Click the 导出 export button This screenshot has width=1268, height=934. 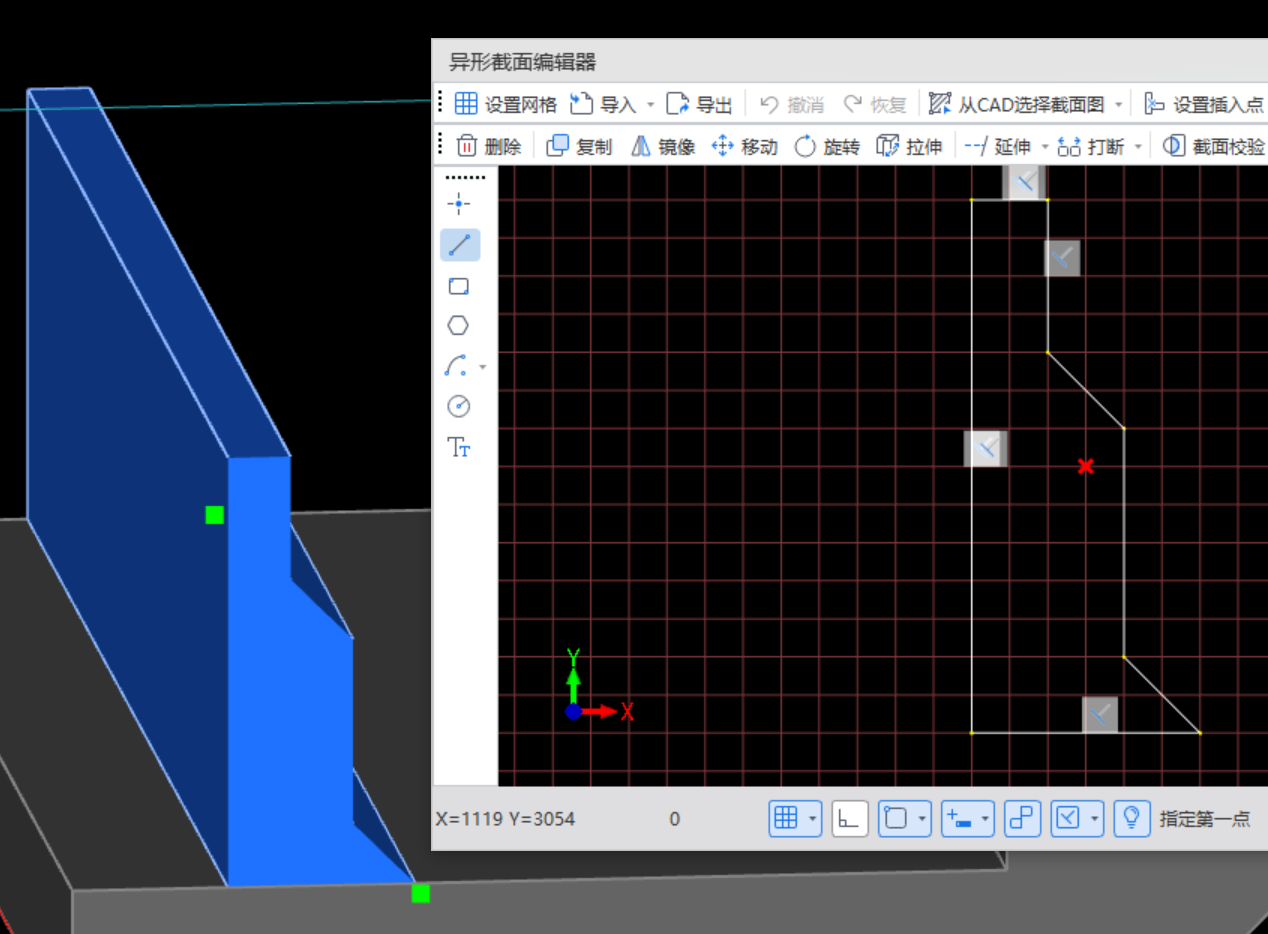(x=700, y=104)
